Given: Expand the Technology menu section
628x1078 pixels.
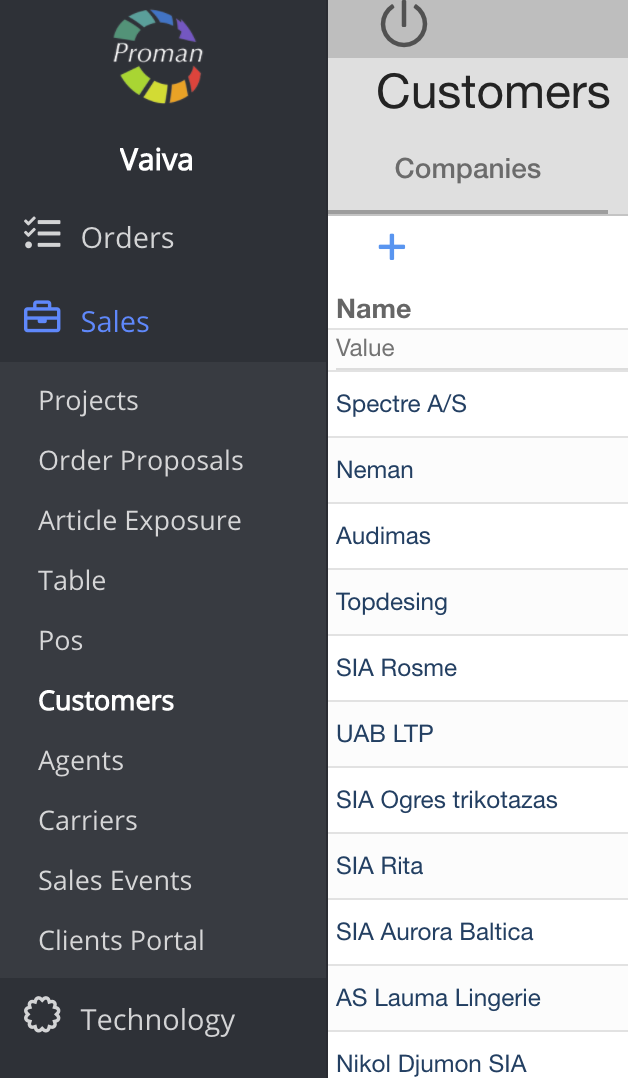Looking at the screenshot, I should [157, 1020].
